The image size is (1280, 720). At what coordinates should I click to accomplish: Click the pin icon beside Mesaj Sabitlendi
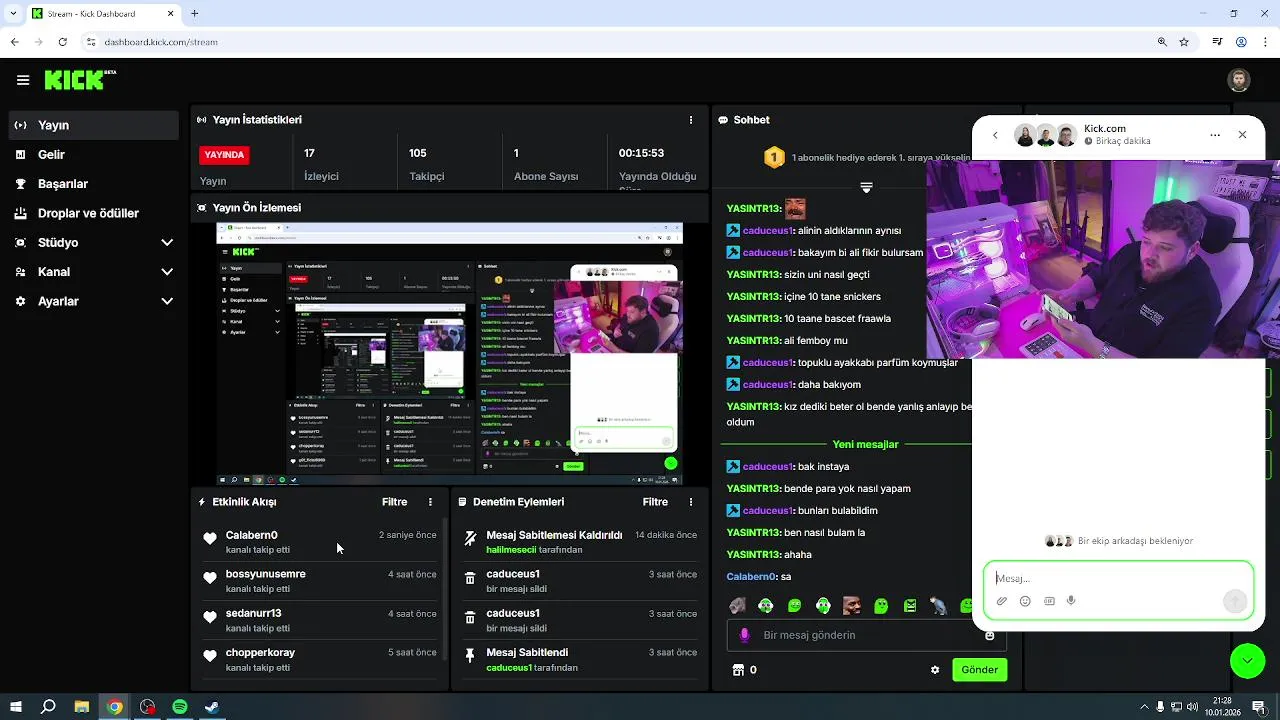pyautogui.click(x=470, y=656)
